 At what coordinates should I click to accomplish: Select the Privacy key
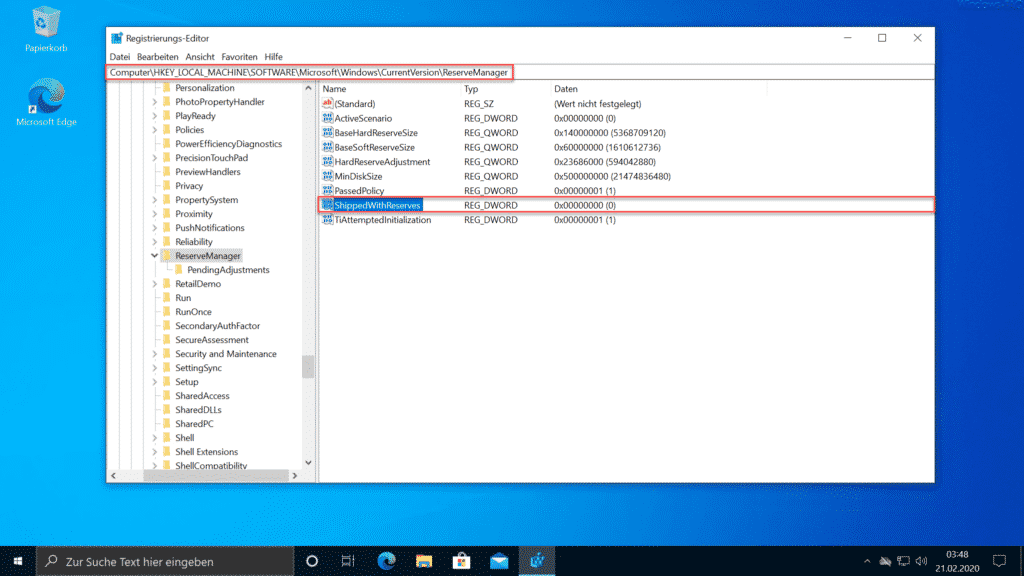[x=189, y=186]
